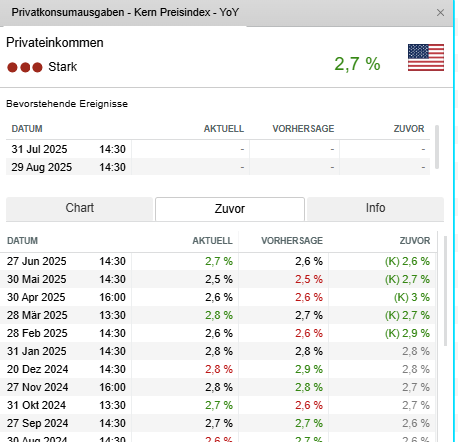Select the 31 Jan 2025 row
458x442 pixels.
coord(218,351)
